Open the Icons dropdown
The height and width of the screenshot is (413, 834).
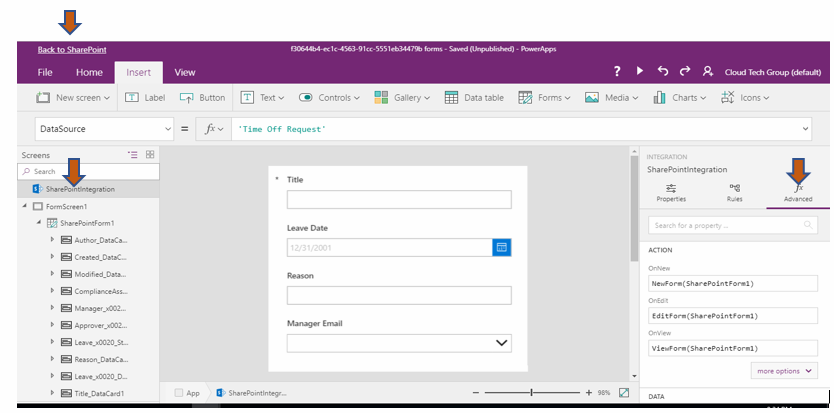click(745, 97)
